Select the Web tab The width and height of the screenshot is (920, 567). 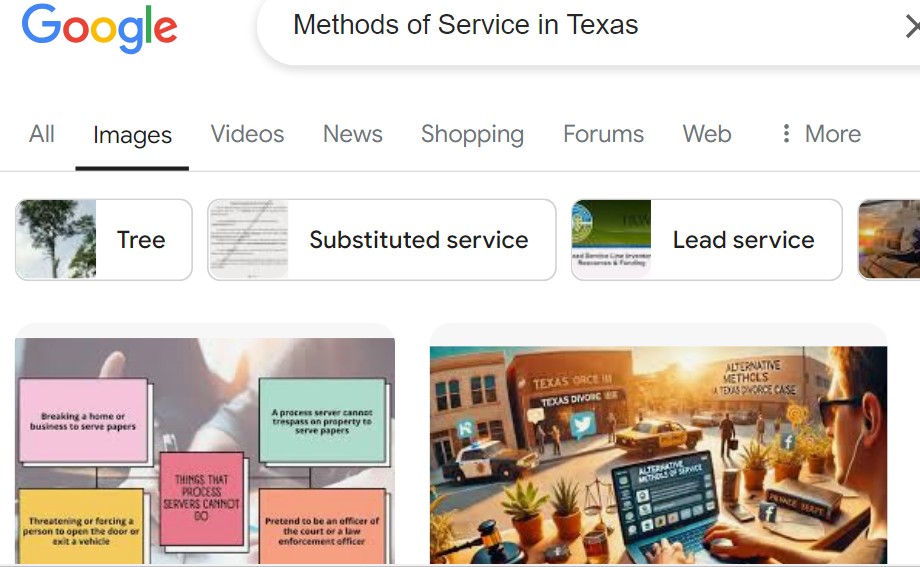(x=706, y=134)
